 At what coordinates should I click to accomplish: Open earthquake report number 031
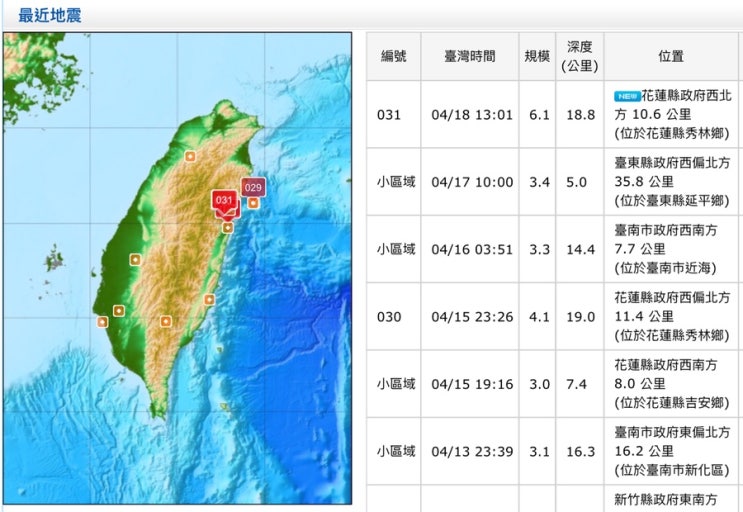(x=389, y=115)
